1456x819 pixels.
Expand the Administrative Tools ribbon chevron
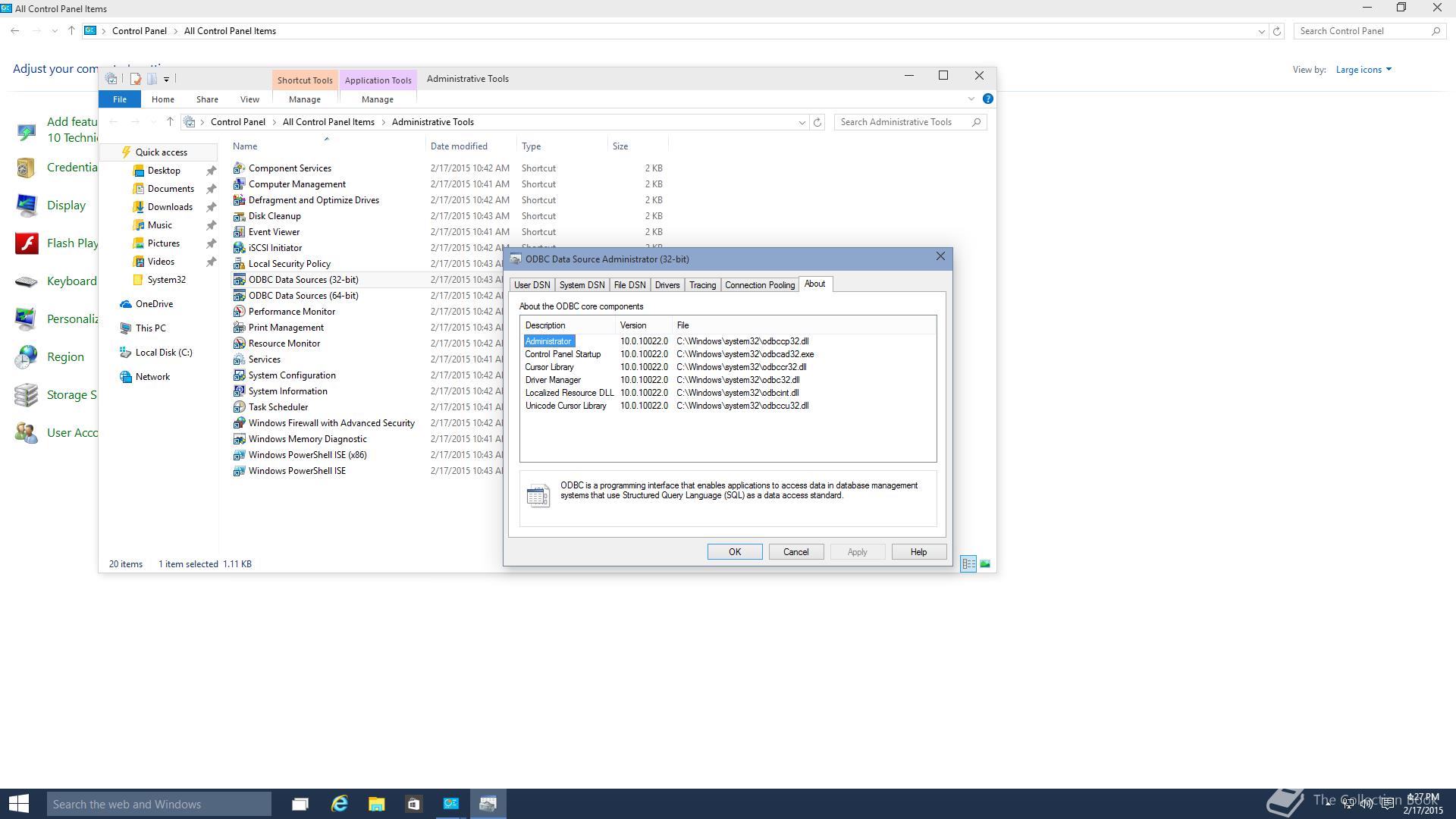pyautogui.click(x=971, y=99)
